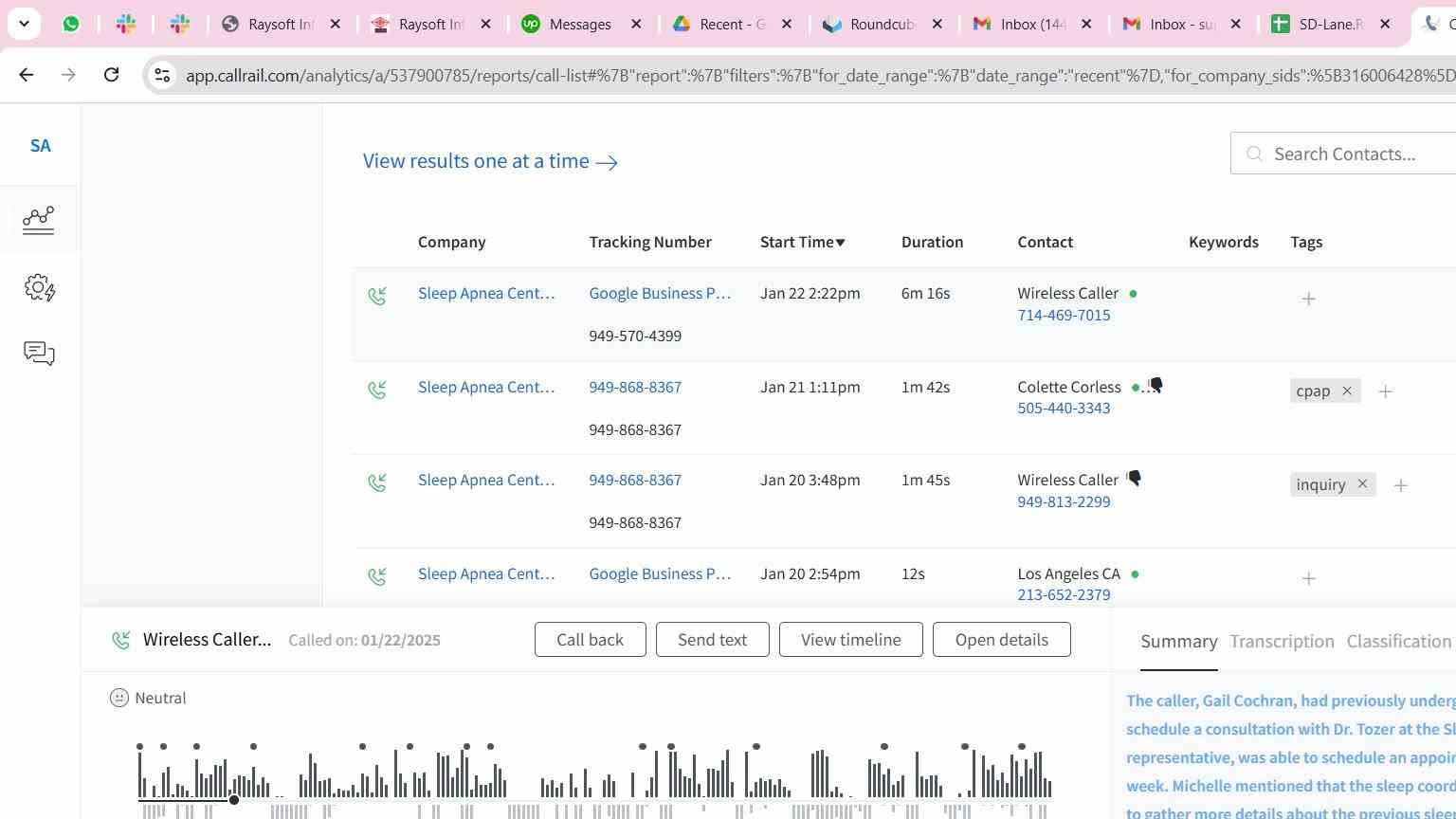Open the chat messages sidebar icon
Screen dimensions: 1456x819
click(x=39, y=354)
